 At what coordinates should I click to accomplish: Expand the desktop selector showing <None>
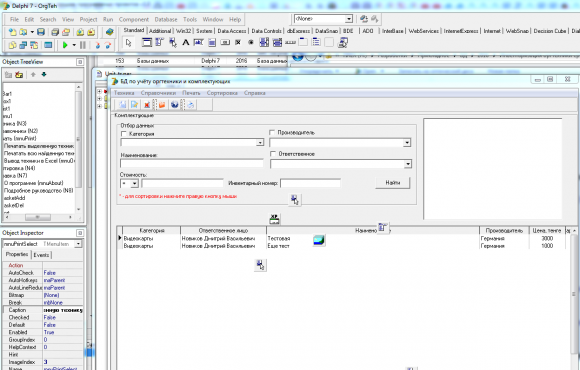click(x=349, y=19)
